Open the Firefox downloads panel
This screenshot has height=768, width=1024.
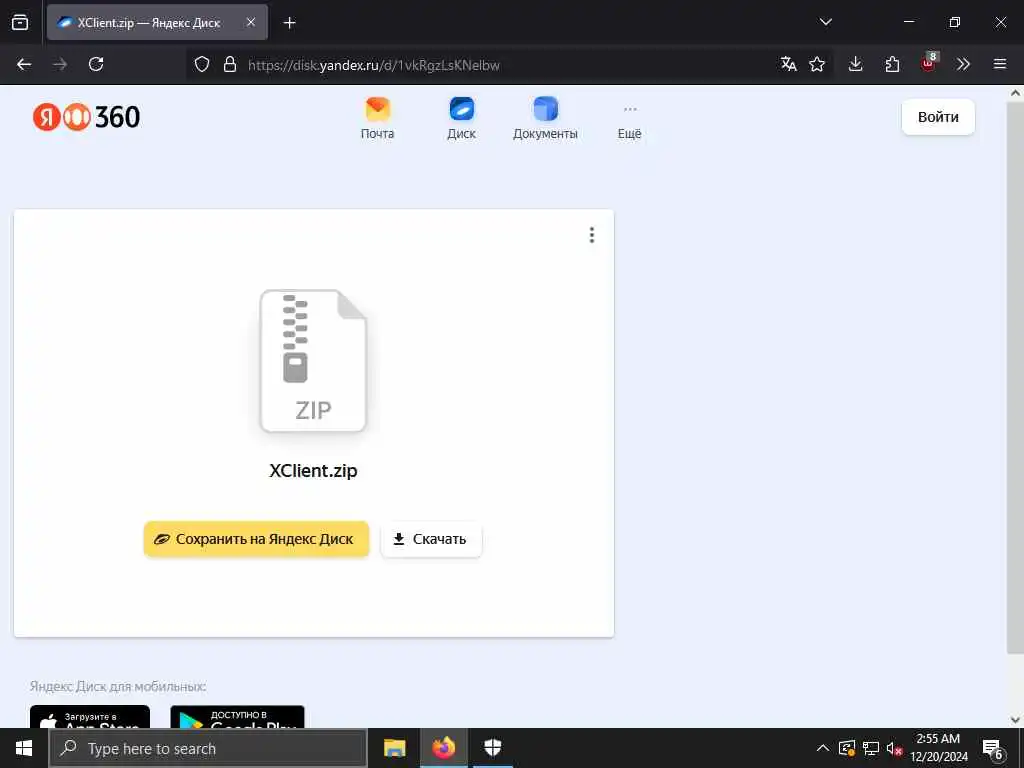tap(856, 64)
